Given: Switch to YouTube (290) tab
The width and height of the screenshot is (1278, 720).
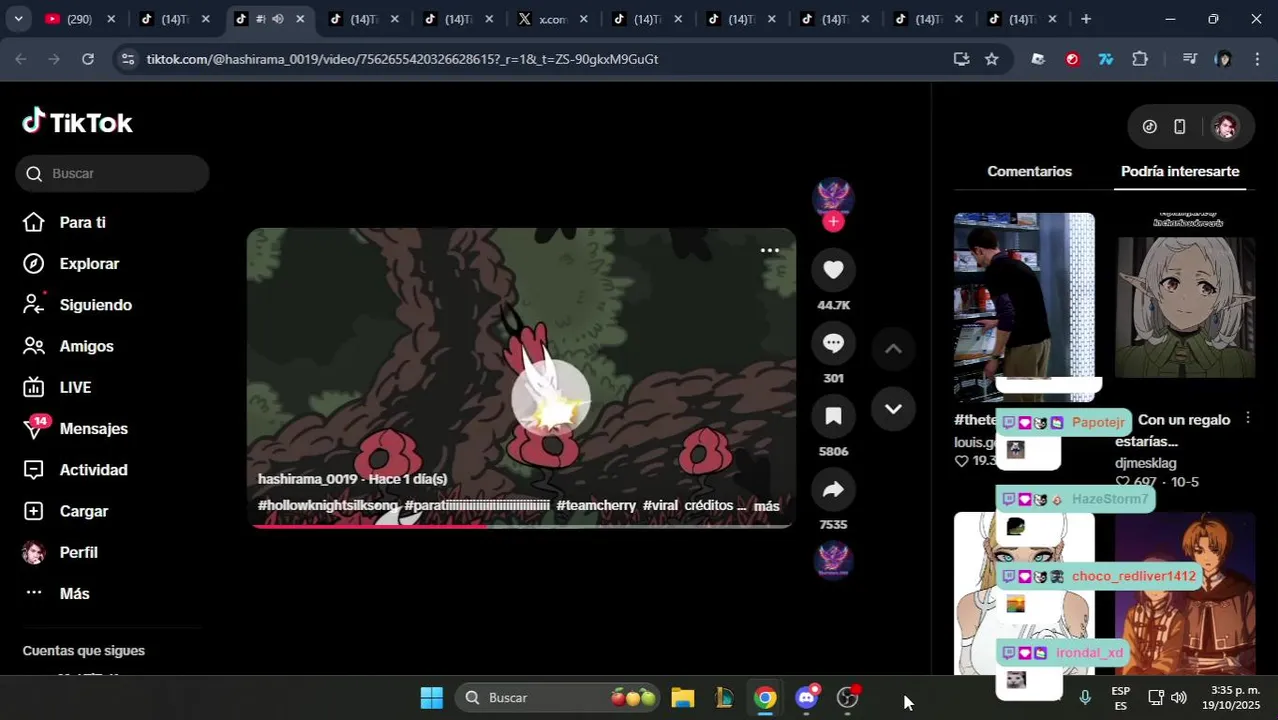Looking at the screenshot, I should click(x=80, y=19).
